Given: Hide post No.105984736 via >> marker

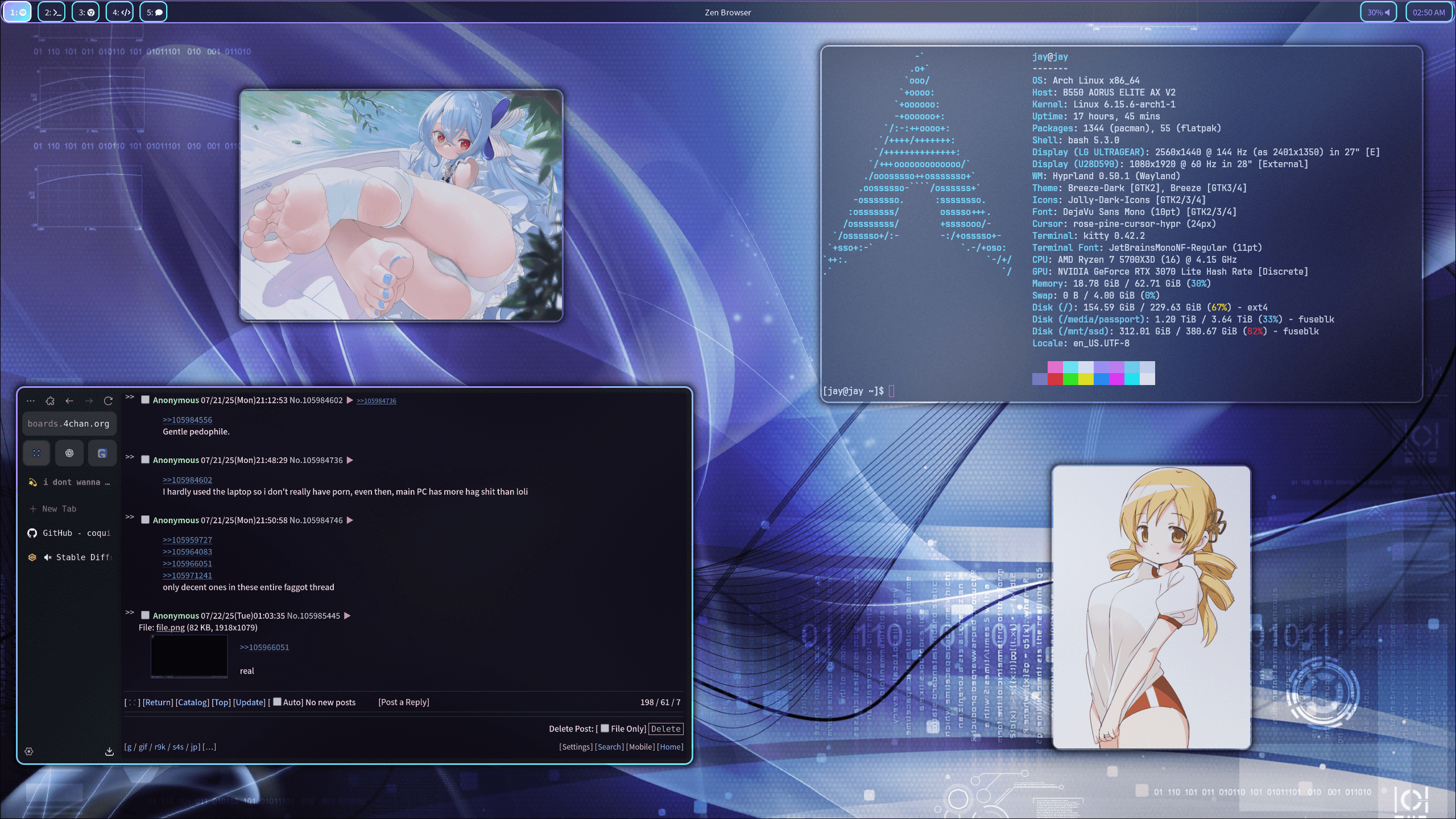Looking at the screenshot, I should click(x=130, y=457).
